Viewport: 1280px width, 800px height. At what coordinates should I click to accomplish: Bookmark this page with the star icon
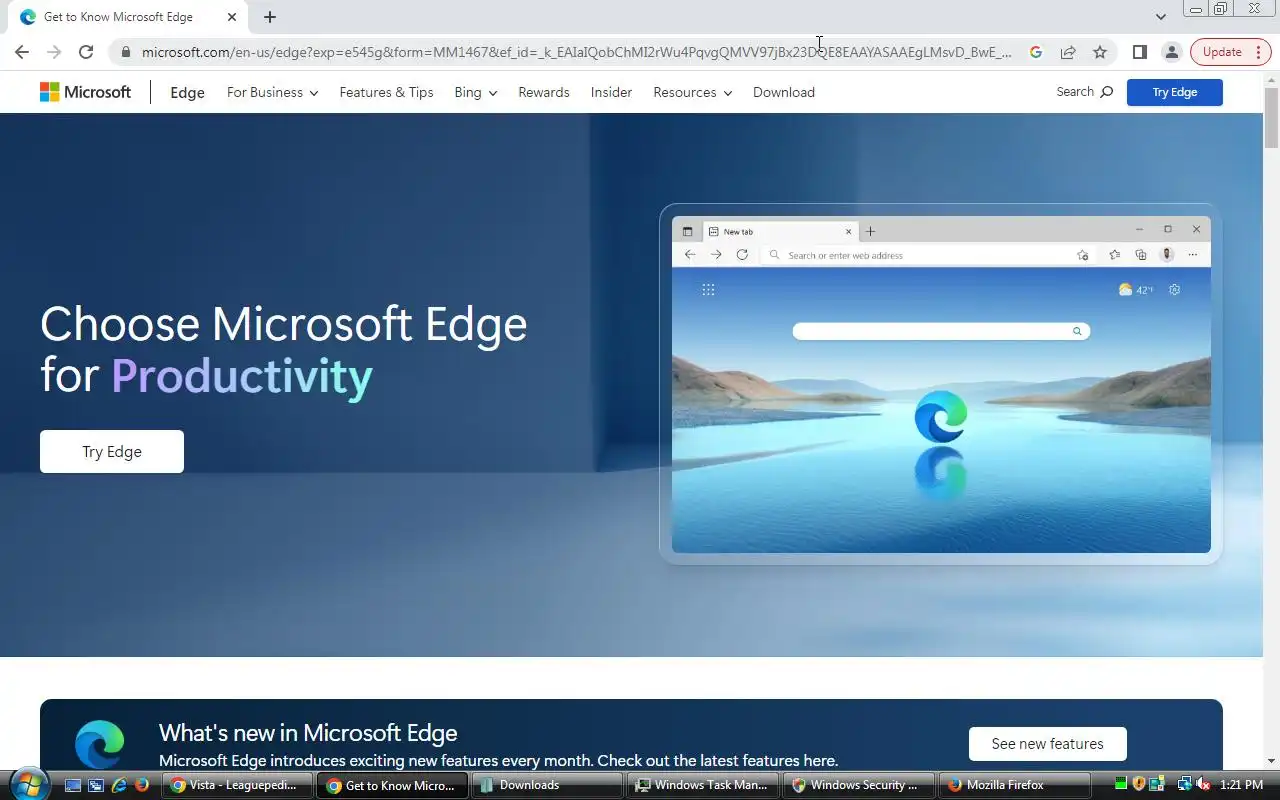[x=1100, y=52]
